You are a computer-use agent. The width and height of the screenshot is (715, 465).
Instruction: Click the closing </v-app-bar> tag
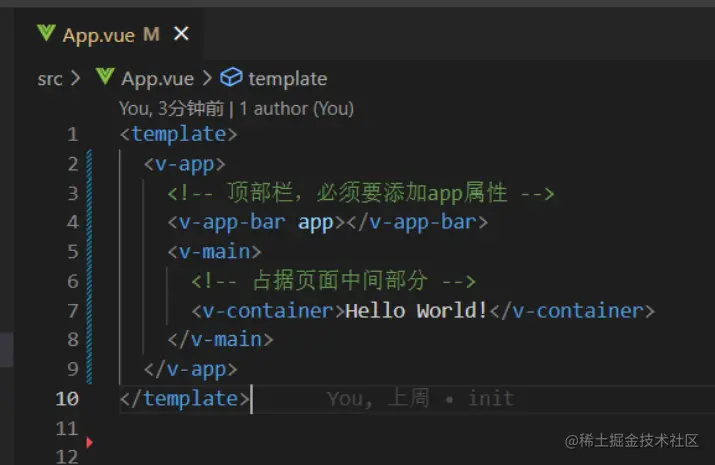(418, 222)
